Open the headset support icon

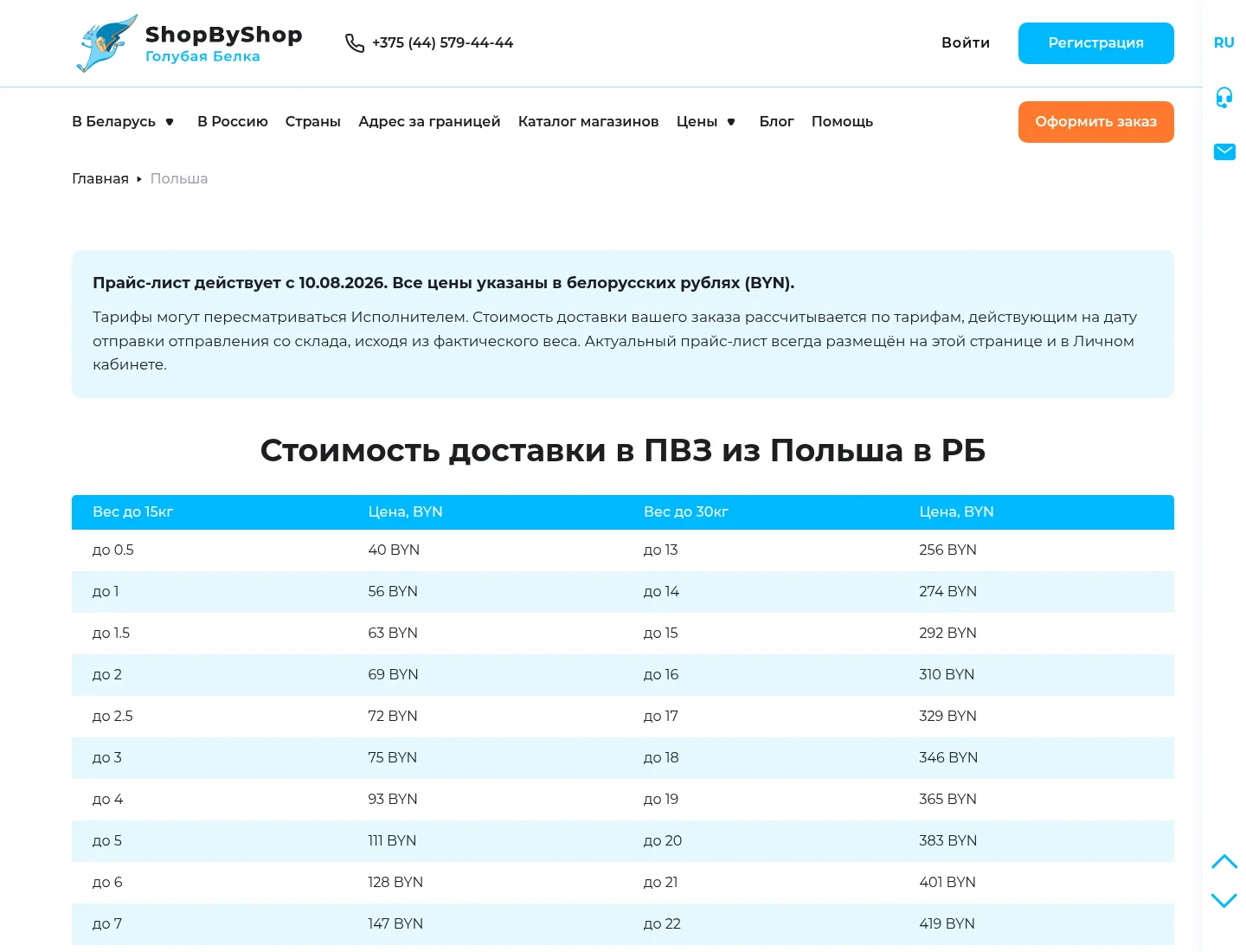(1224, 97)
